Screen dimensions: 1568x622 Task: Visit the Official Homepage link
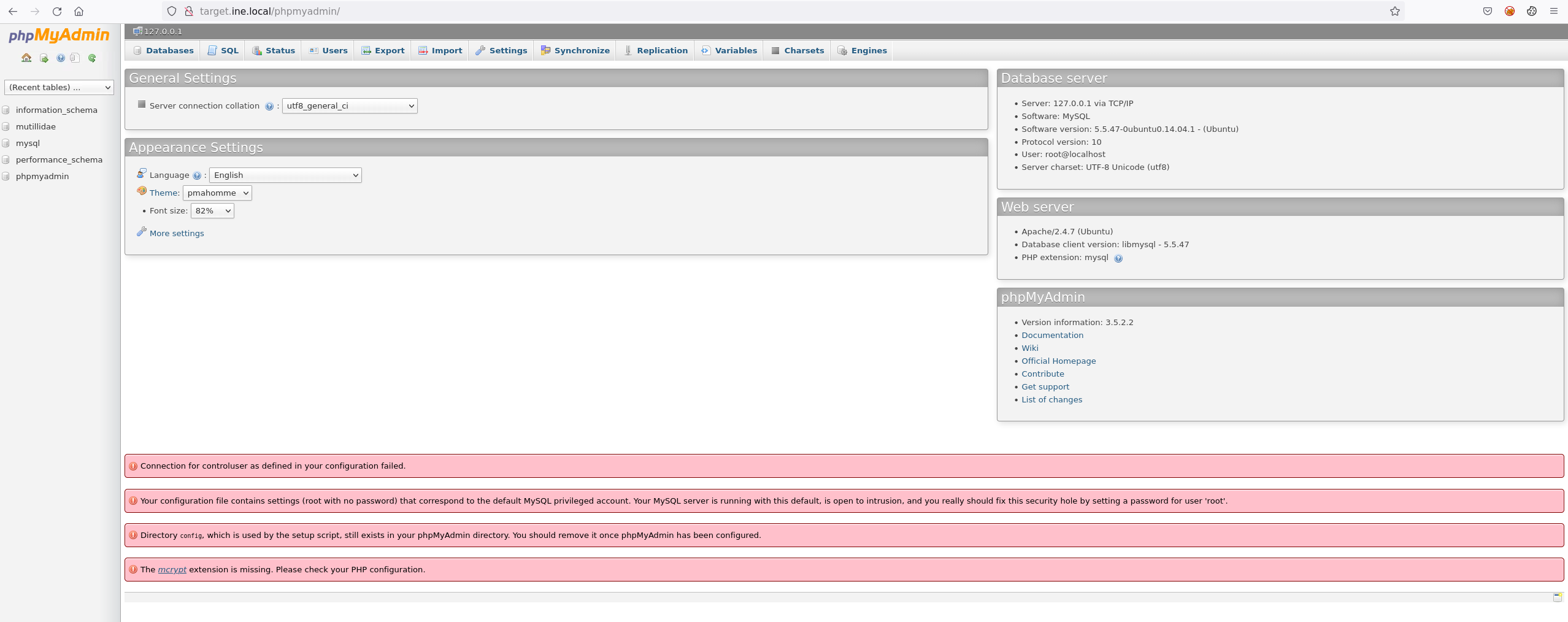click(x=1058, y=361)
